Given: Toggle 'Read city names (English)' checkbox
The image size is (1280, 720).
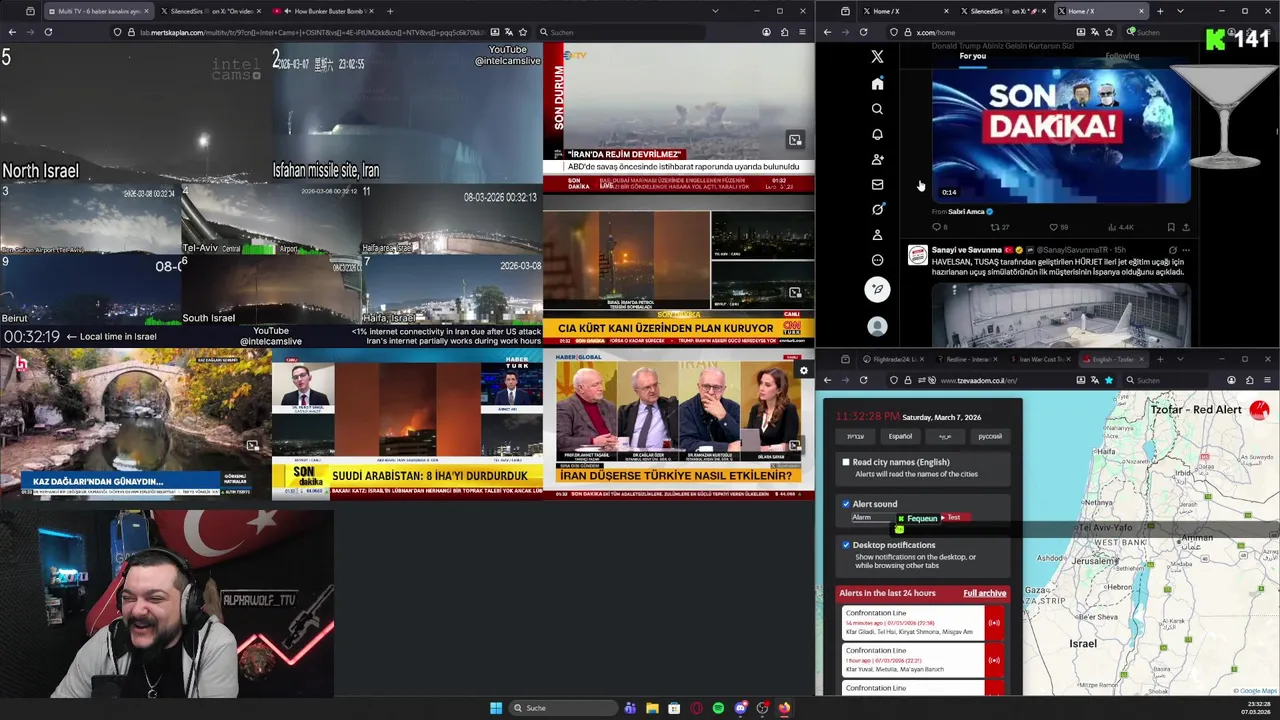Looking at the screenshot, I should (x=846, y=462).
